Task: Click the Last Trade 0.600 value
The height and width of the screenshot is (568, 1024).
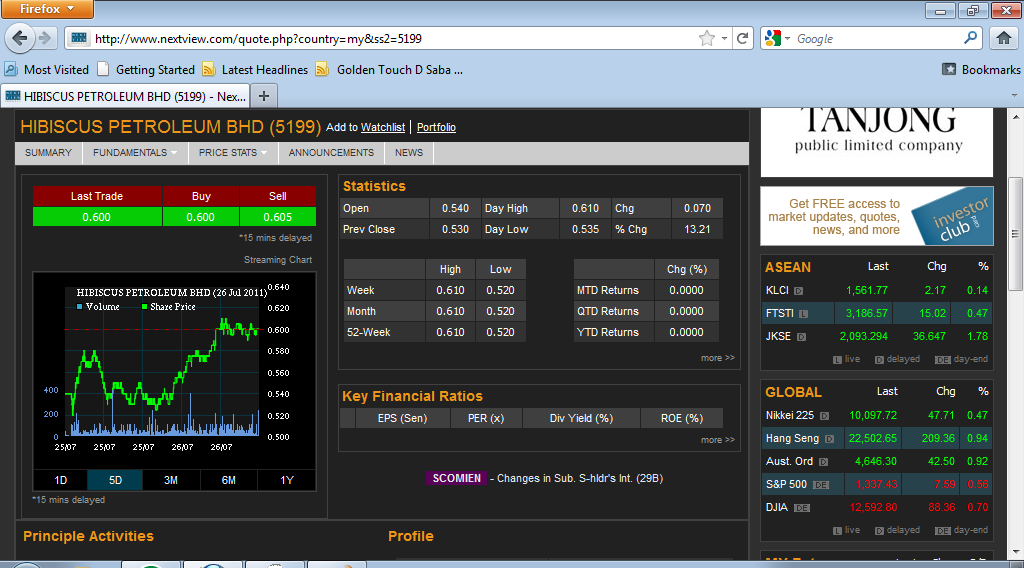Action: point(97,217)
